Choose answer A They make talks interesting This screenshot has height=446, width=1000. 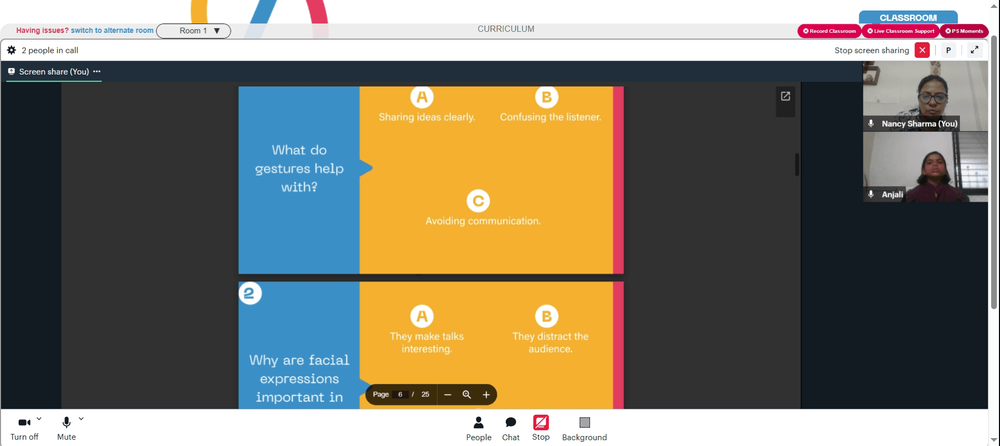(x=427, y=331)
